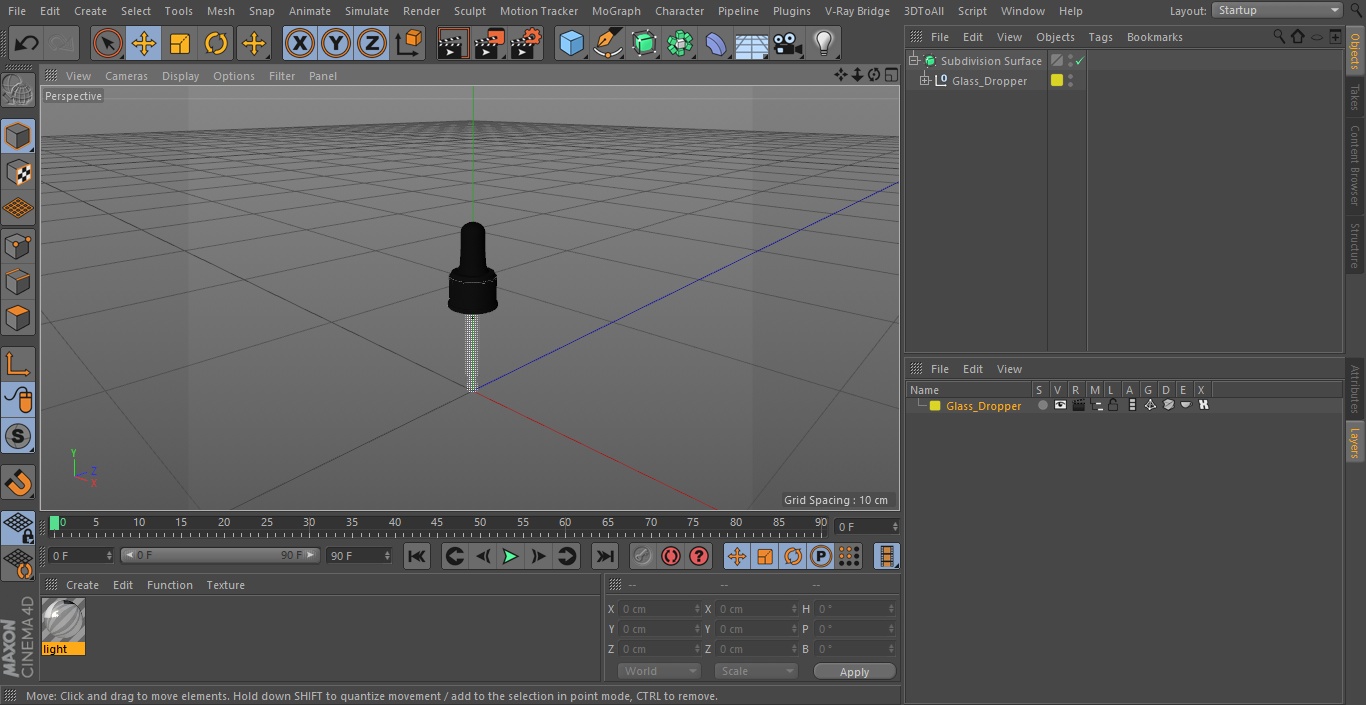Click frame 45 on the timeline ruler
The width and height of the screenshot is (1366, 705).
click(x=437, y=522)
